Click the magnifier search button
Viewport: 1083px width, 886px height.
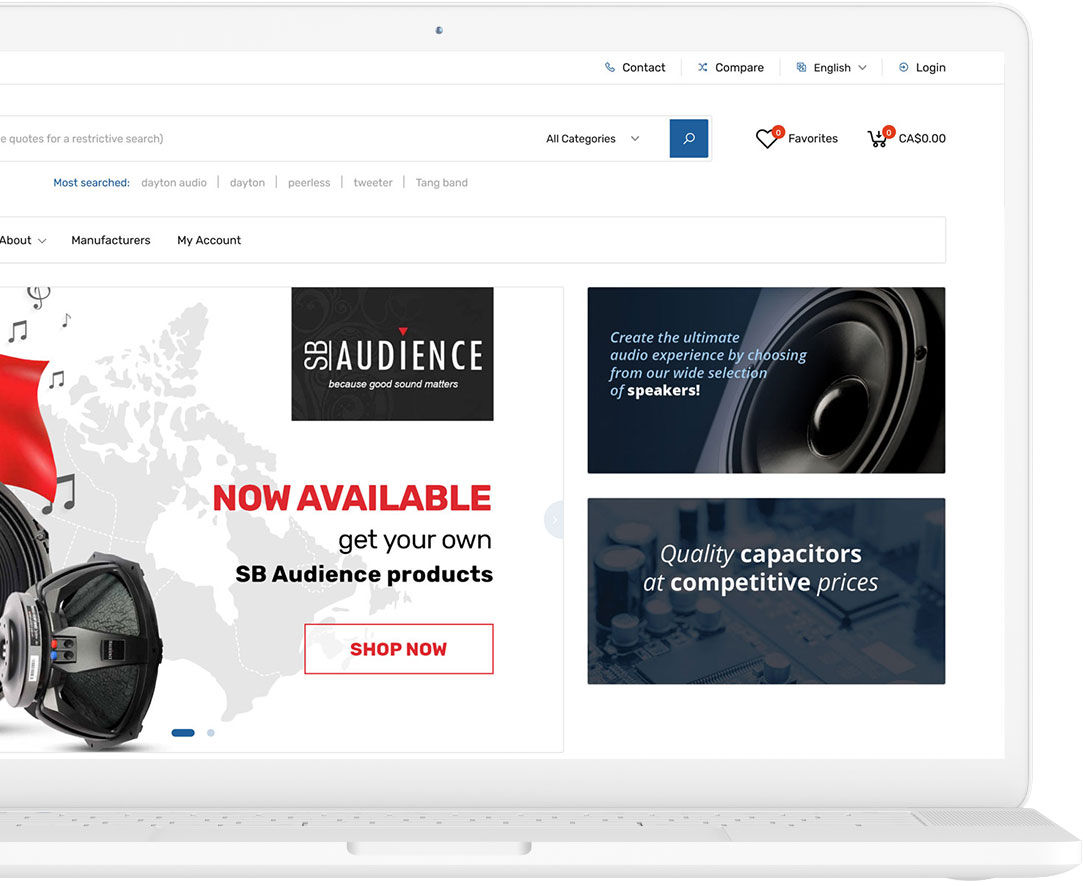[x=689, y=138]
